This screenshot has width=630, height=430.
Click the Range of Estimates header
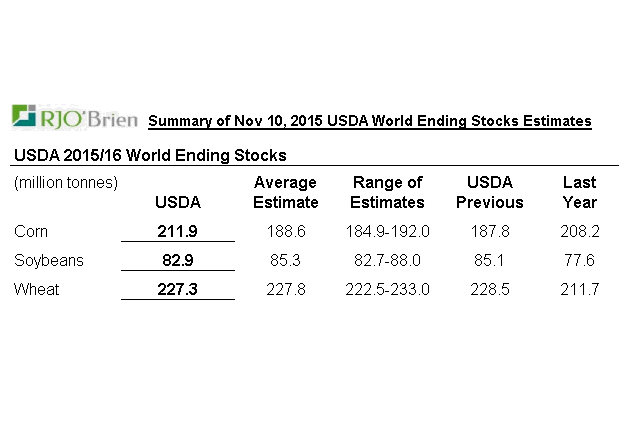[x=388, y=192]
